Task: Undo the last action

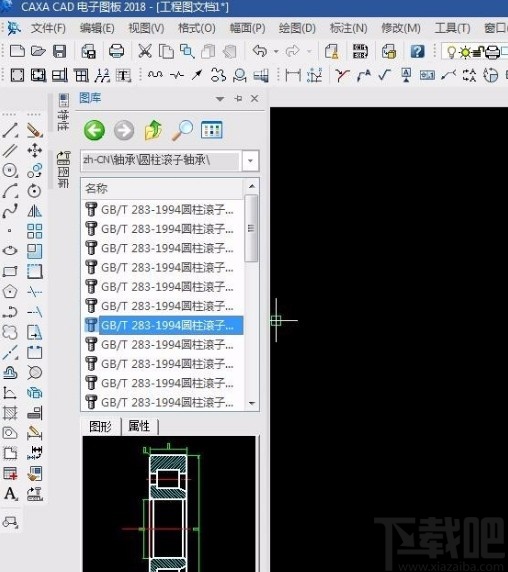Action: 259,51
